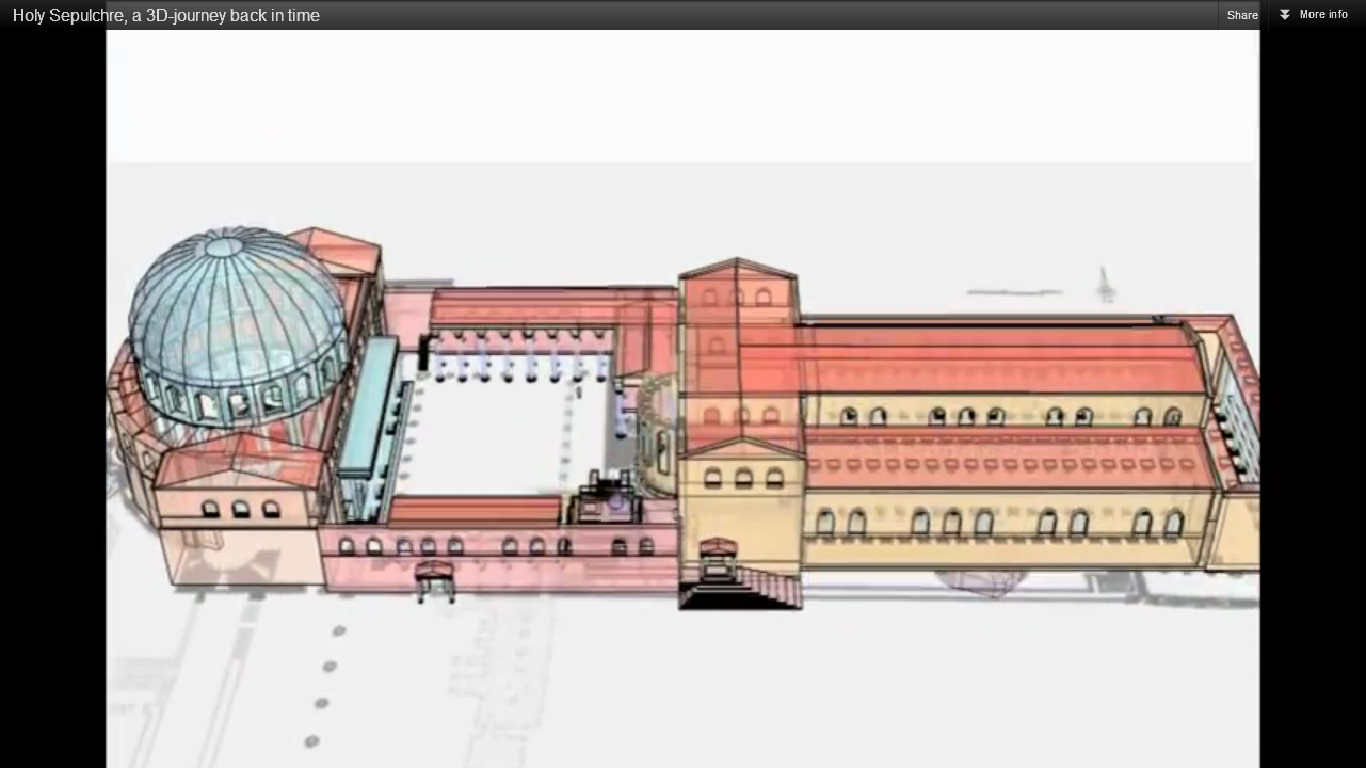Click the Holy Sepulchre video title
The width and height of the screenshot is (1366, 768).
coord(166,15)
